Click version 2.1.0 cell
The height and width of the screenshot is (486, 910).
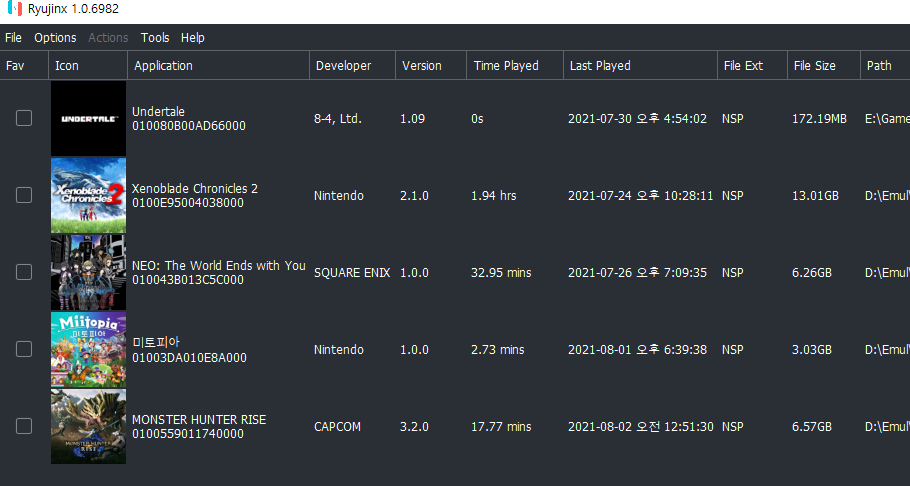click(414, 196)
